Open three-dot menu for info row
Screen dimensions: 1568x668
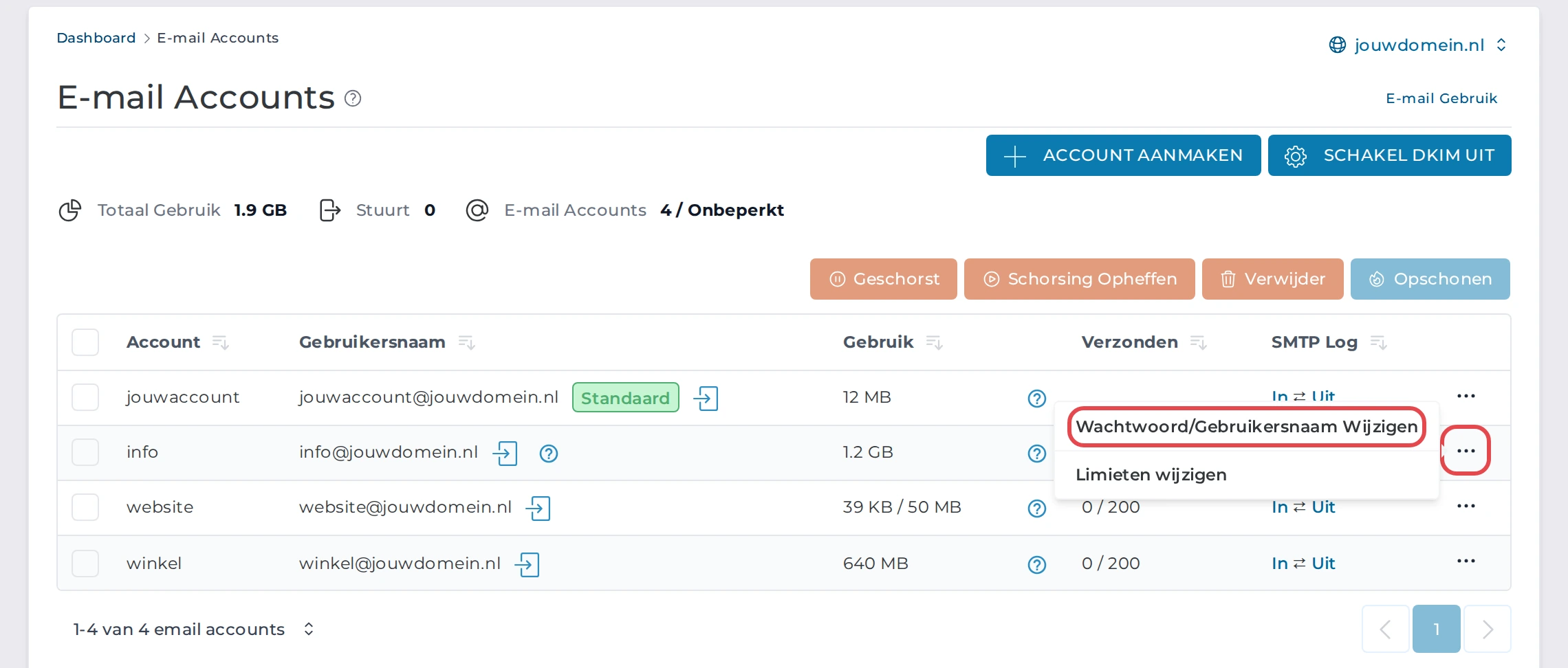pyautogui.click(x=1466, y=451)
